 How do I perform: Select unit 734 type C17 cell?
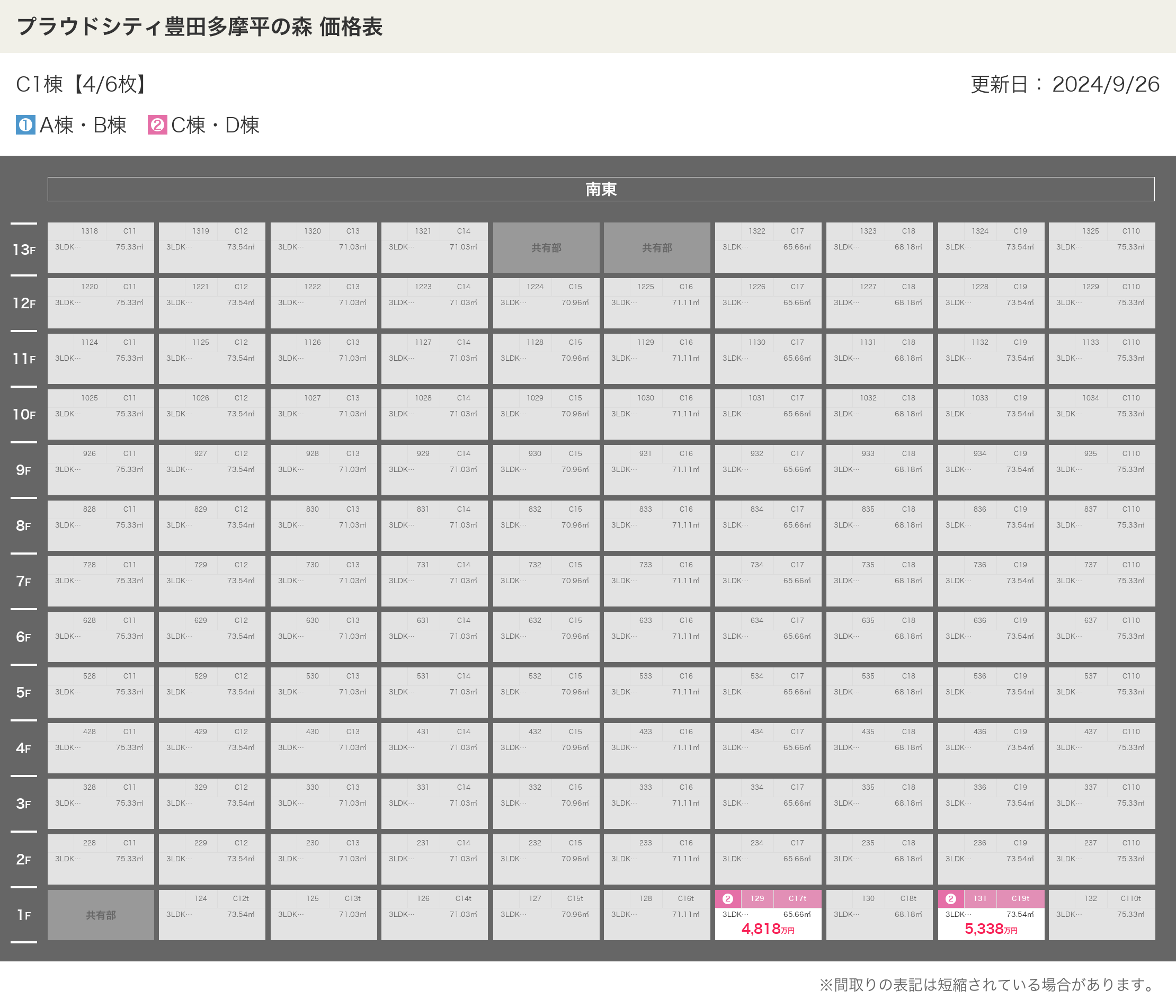768,581
